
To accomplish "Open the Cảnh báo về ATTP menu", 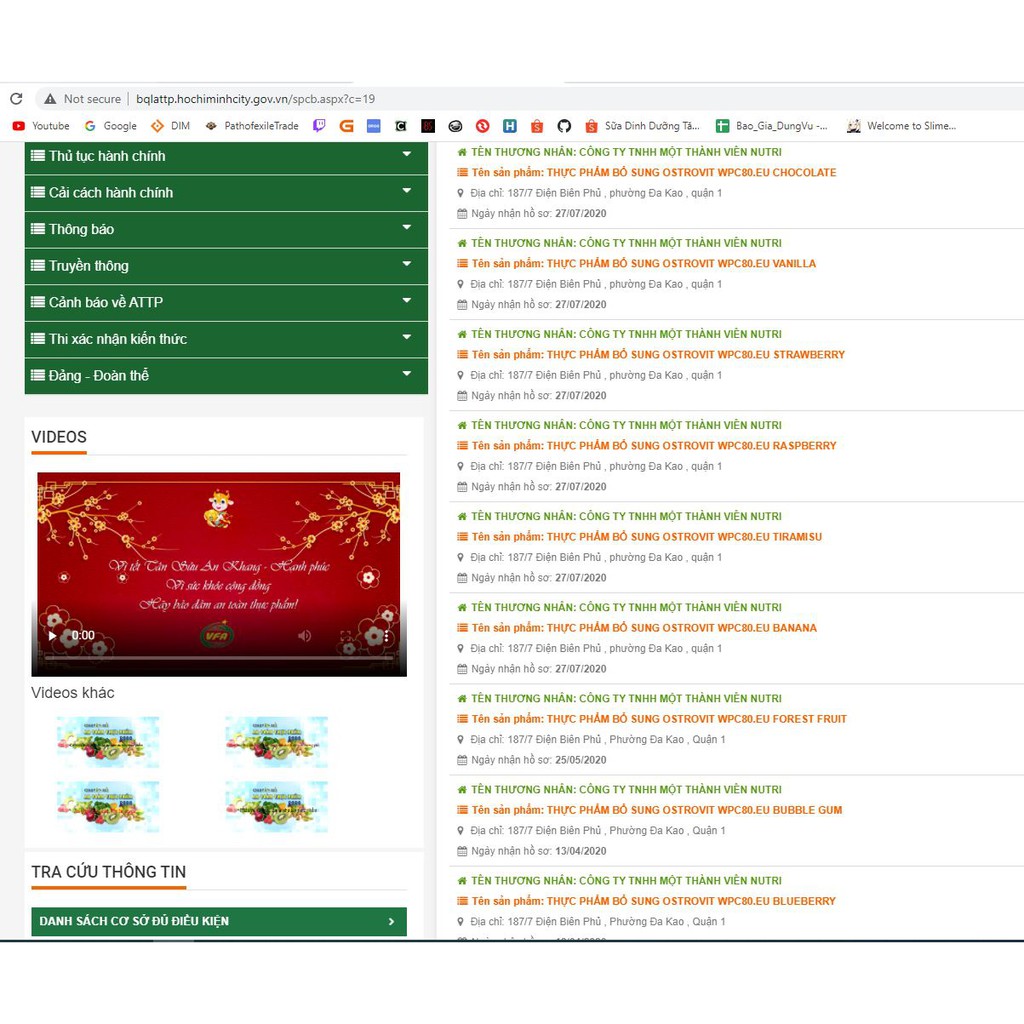I will (226, 302).
